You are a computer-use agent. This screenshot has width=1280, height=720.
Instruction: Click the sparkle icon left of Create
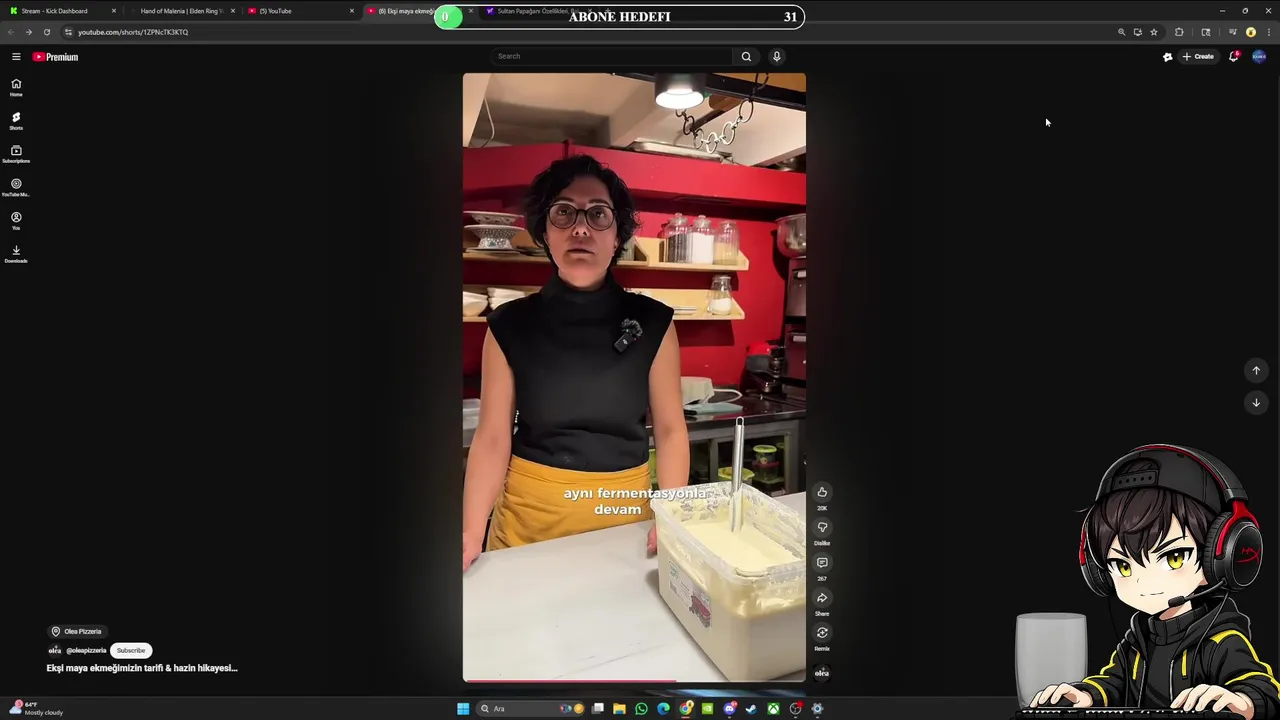coord(1167,57)
